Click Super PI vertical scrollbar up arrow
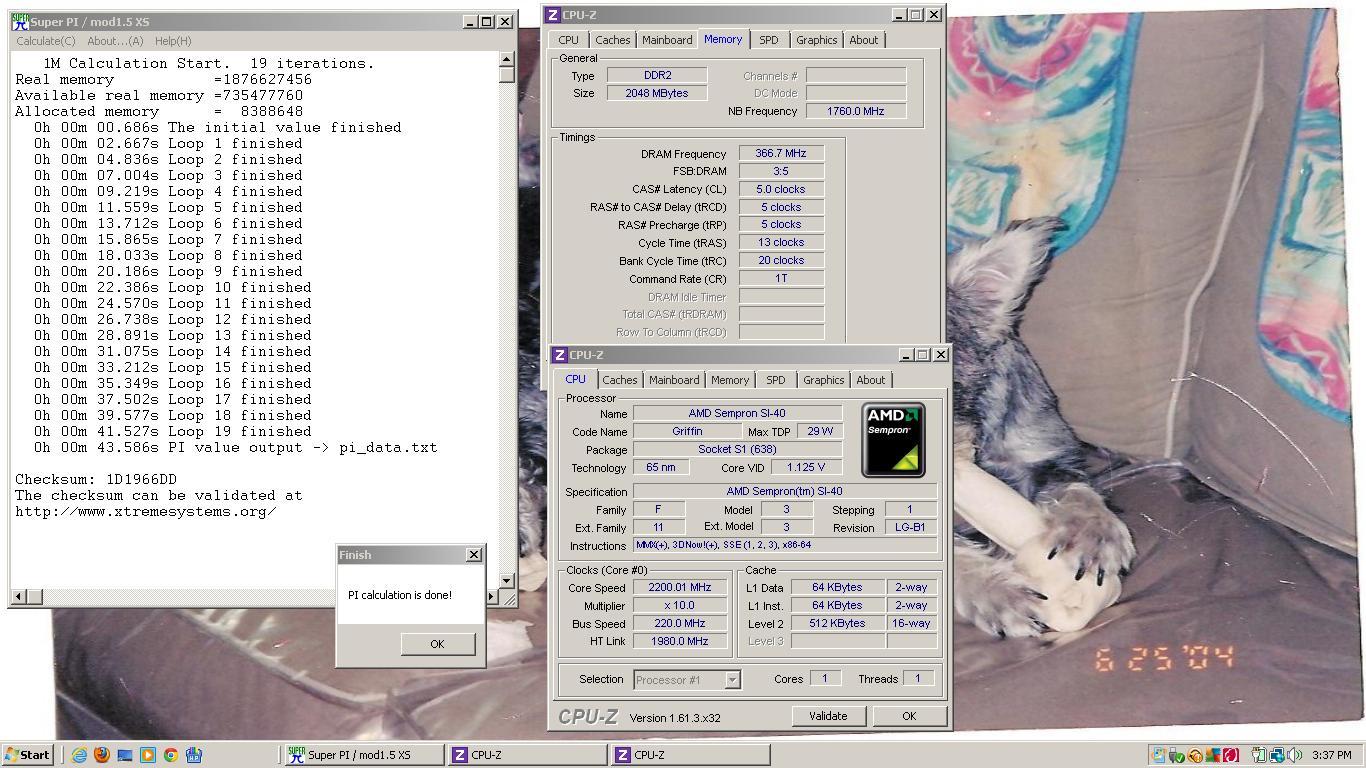This screenshot has width=1366, height=768. click(507, 59)
